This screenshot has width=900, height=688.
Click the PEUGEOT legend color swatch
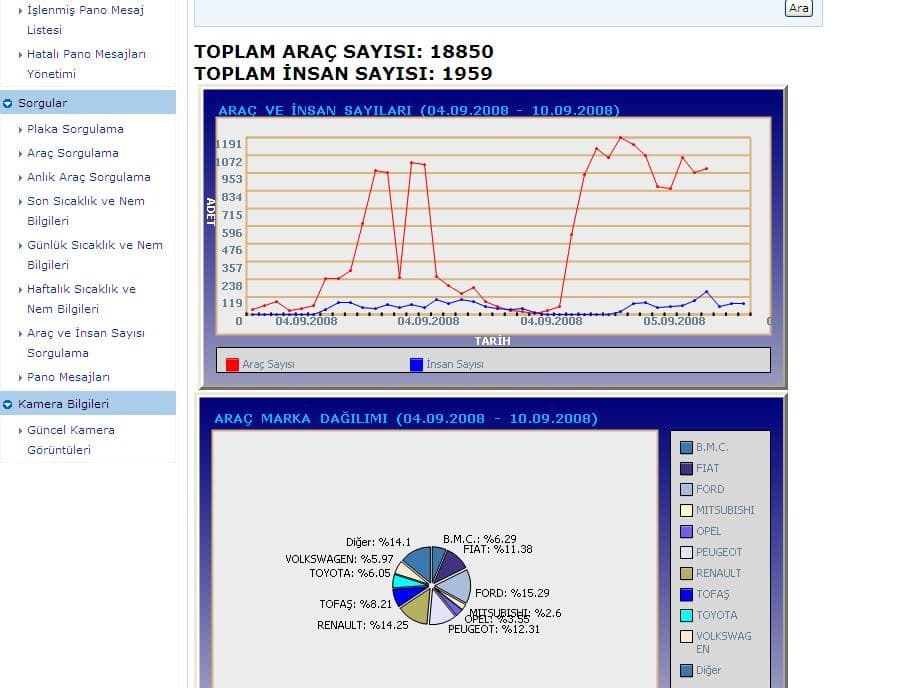pos(686,552)
